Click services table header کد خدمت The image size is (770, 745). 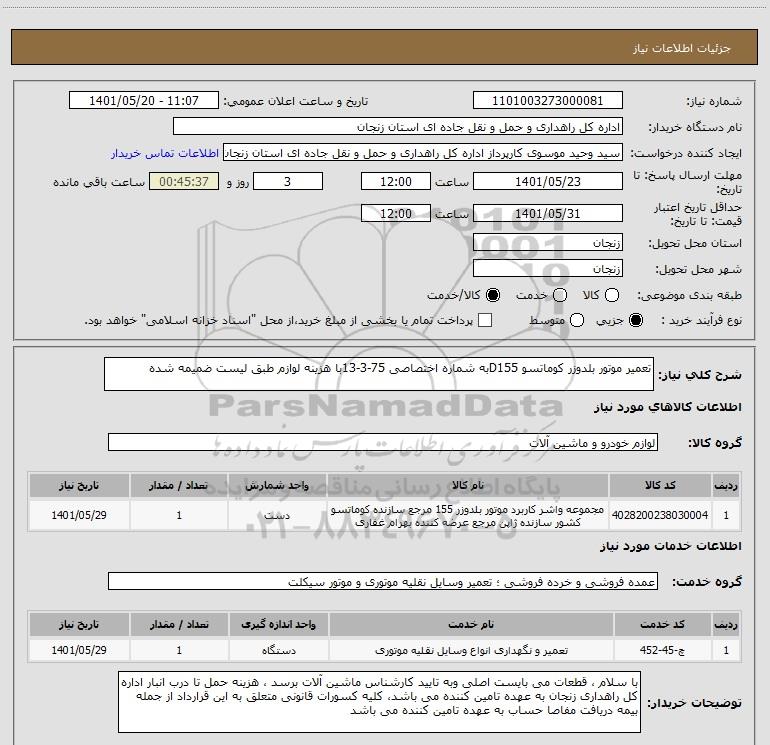662,624
